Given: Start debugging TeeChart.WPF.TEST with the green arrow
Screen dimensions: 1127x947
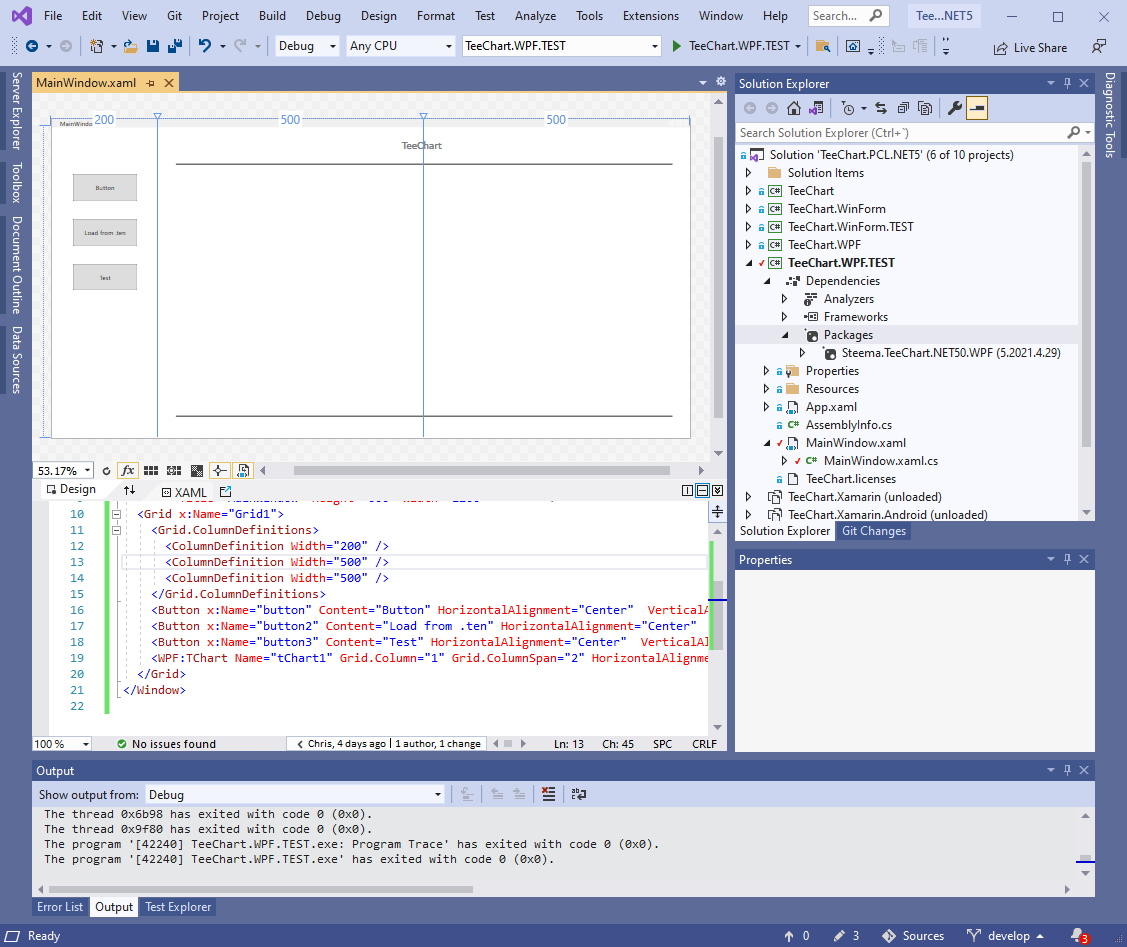Looking at the screenshot, I should point(676,46).
